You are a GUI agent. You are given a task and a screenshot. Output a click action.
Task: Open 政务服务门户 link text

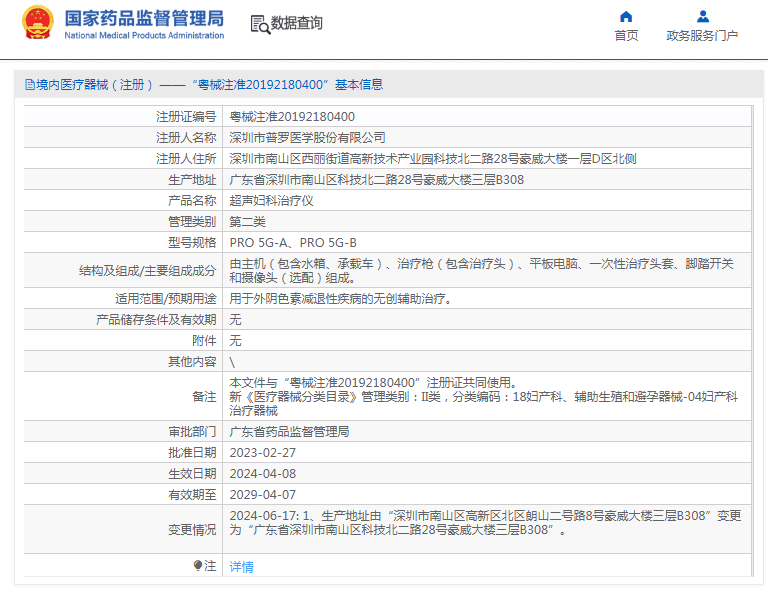click(702, 36)
